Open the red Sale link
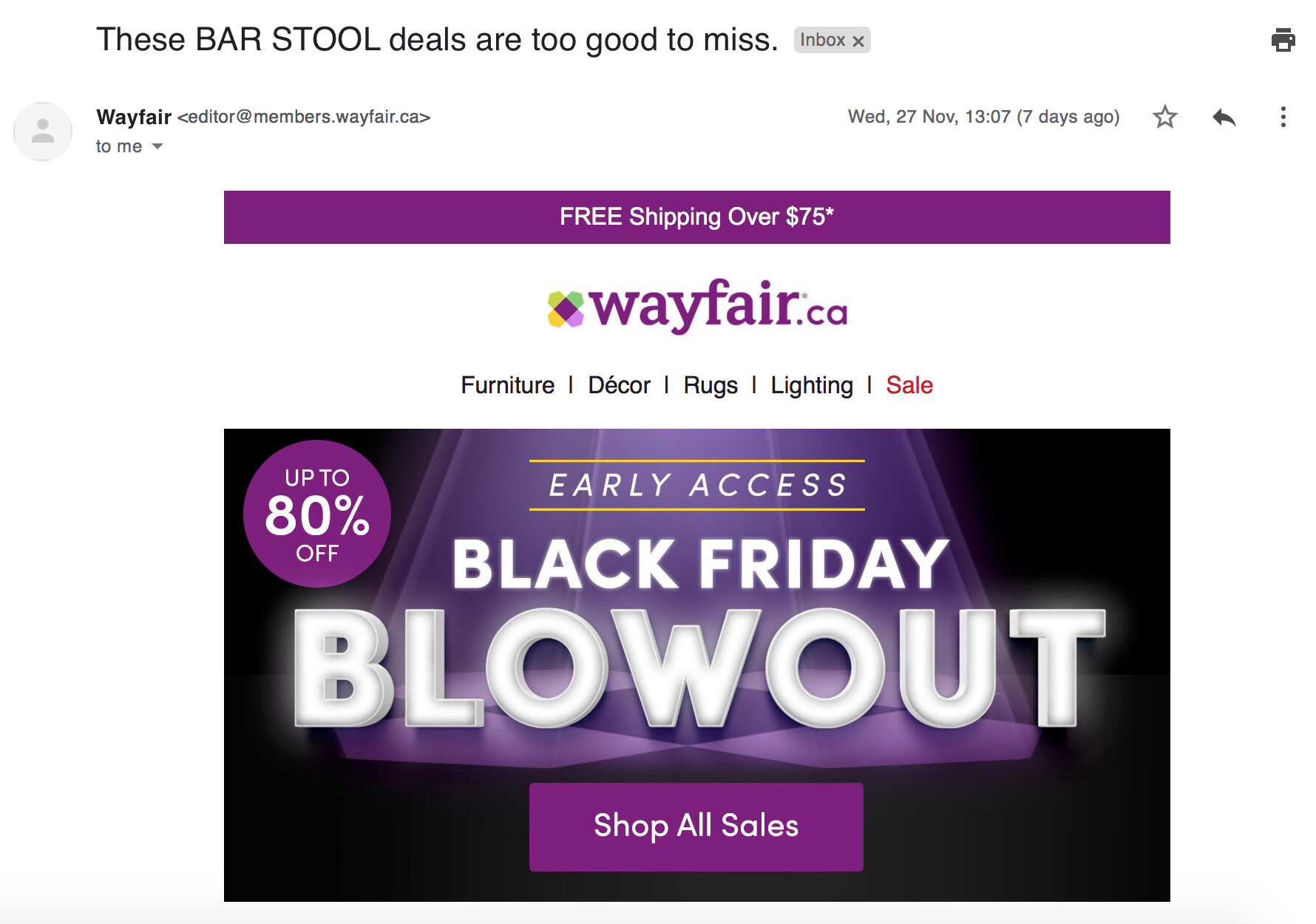Viewport: 1316px width, 924px height. pyautogui.click(x=909, y=385)
